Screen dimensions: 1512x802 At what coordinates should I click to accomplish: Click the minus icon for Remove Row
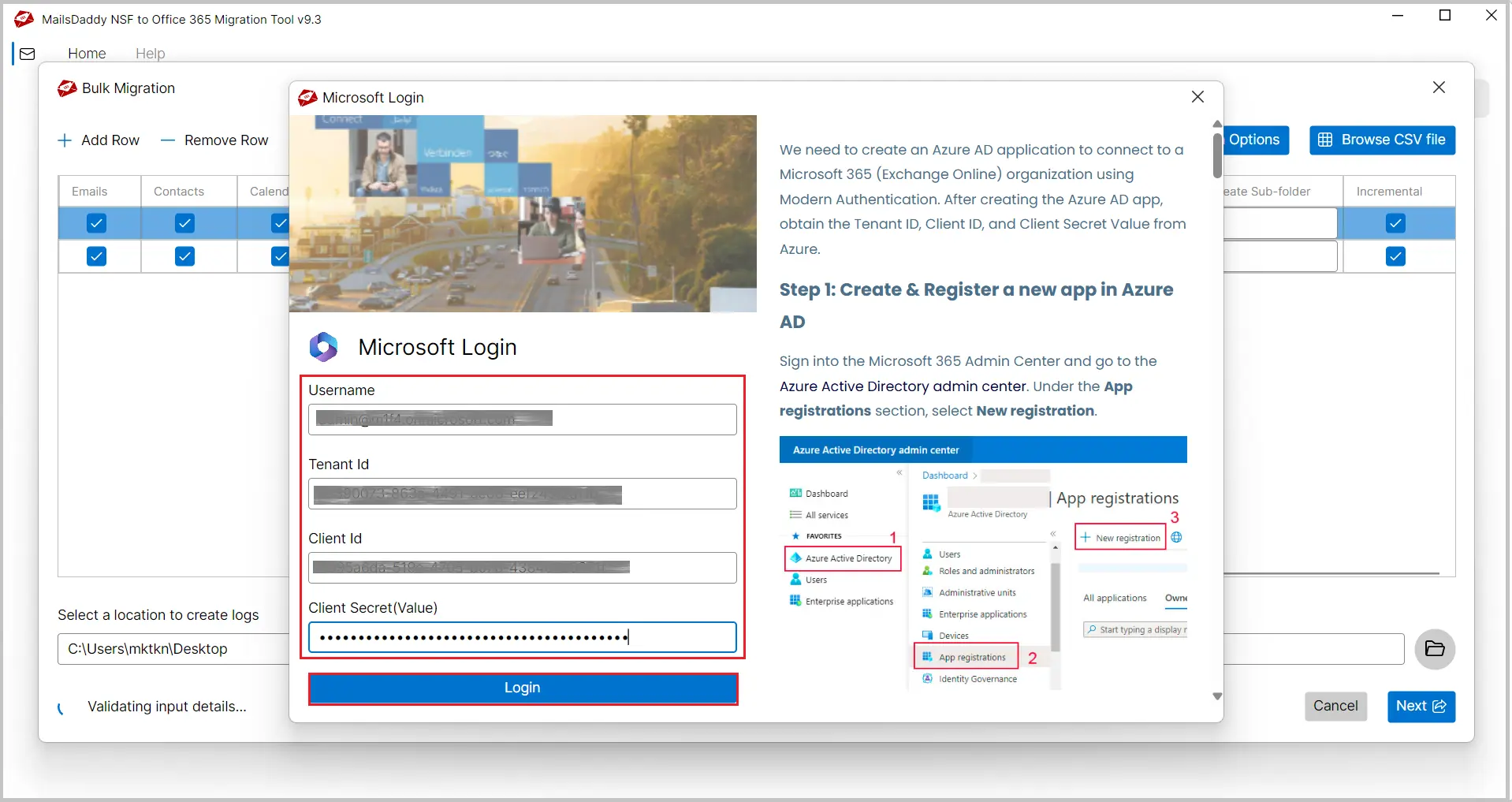(167, 140)
